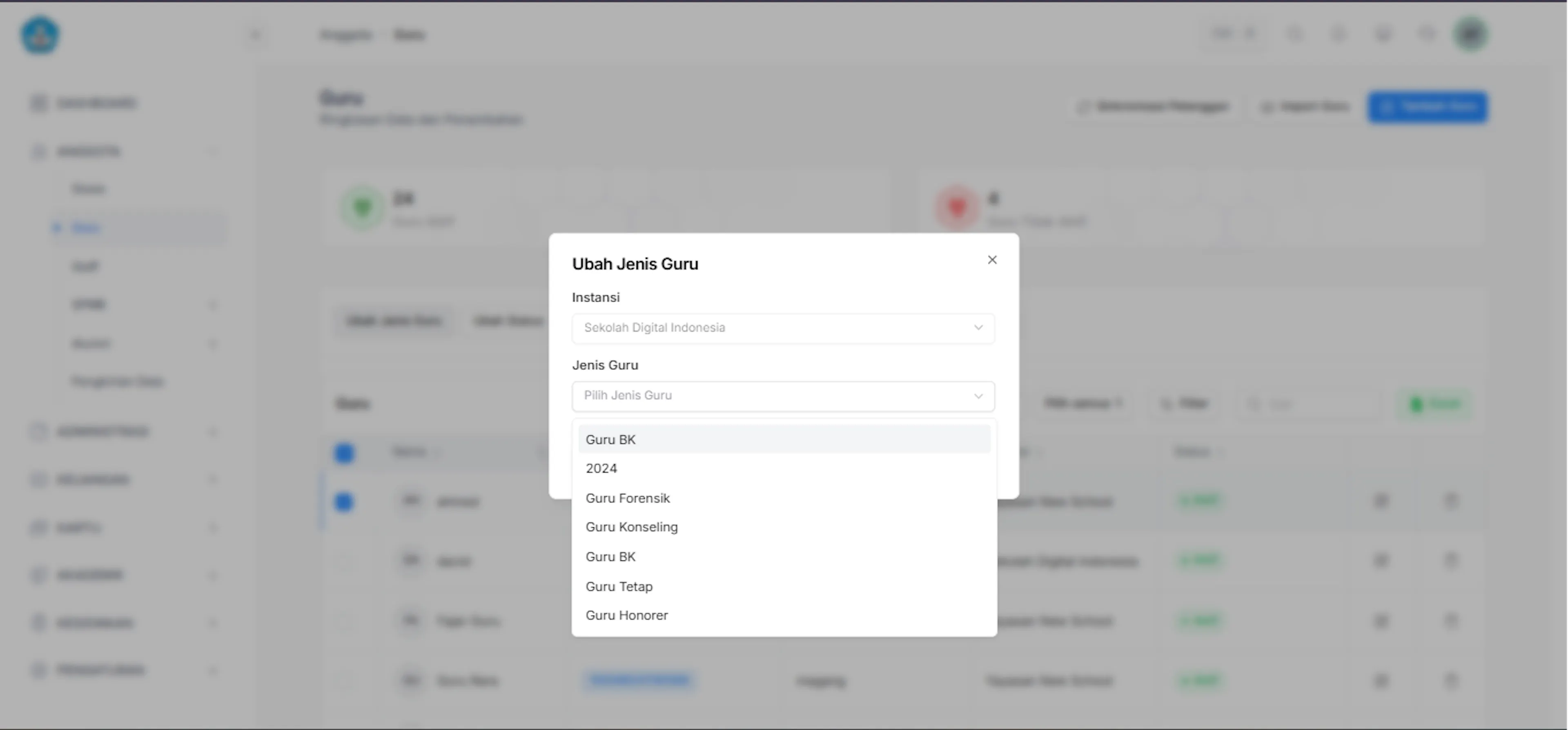Image resolution: width=1568 pixels, height=730 pixels.
Task: Choose Guru BK listed below Guru Konseling
Action: pos(784,556)
